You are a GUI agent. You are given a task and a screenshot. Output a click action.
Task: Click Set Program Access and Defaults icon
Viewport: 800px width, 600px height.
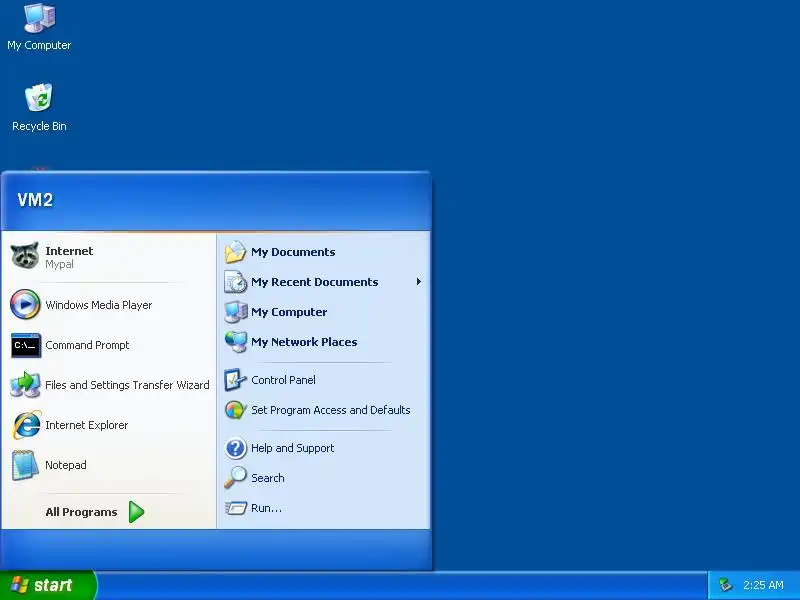(235, 410)
